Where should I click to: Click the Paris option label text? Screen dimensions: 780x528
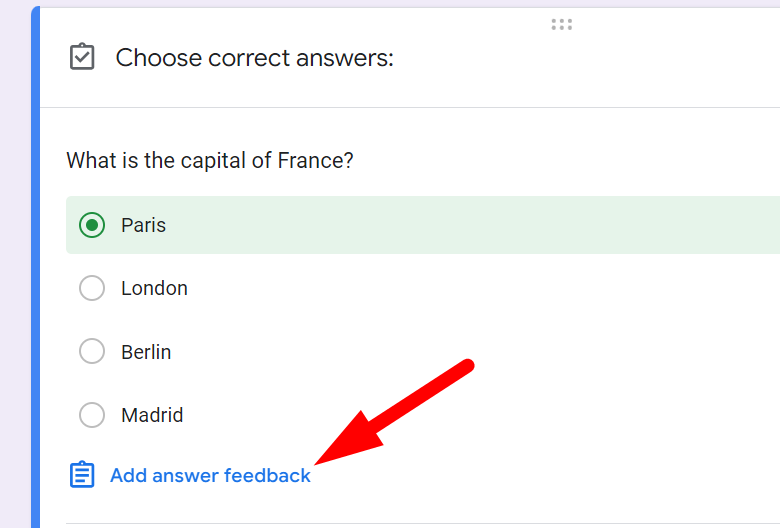coord(143,225)
